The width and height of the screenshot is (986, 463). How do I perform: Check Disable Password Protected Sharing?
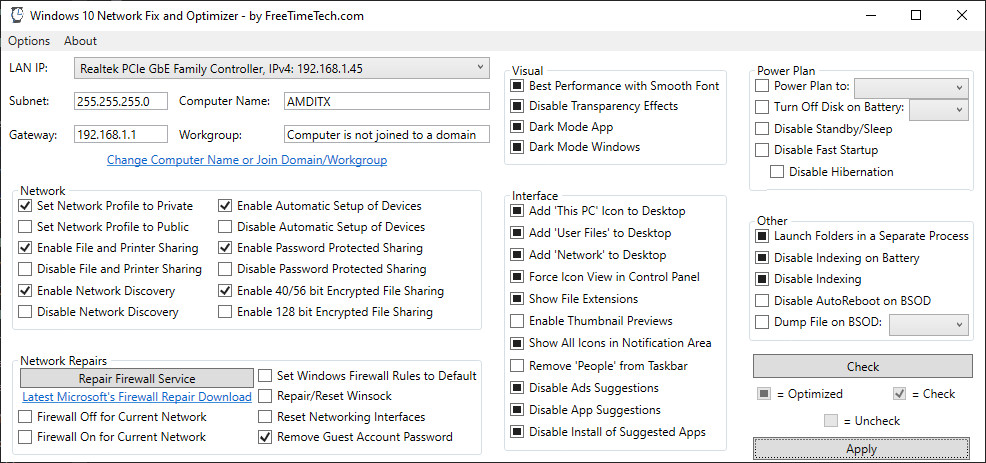[225, 269]
